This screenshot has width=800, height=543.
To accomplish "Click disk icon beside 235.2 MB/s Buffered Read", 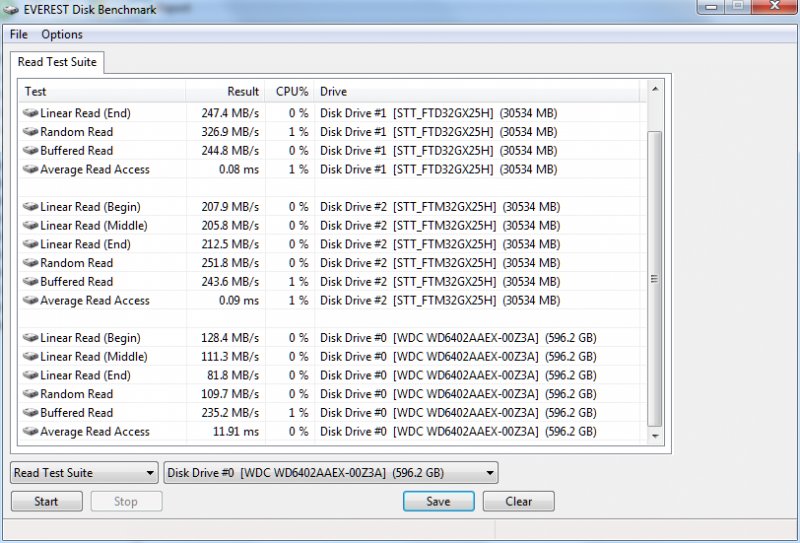I will 31,412.
